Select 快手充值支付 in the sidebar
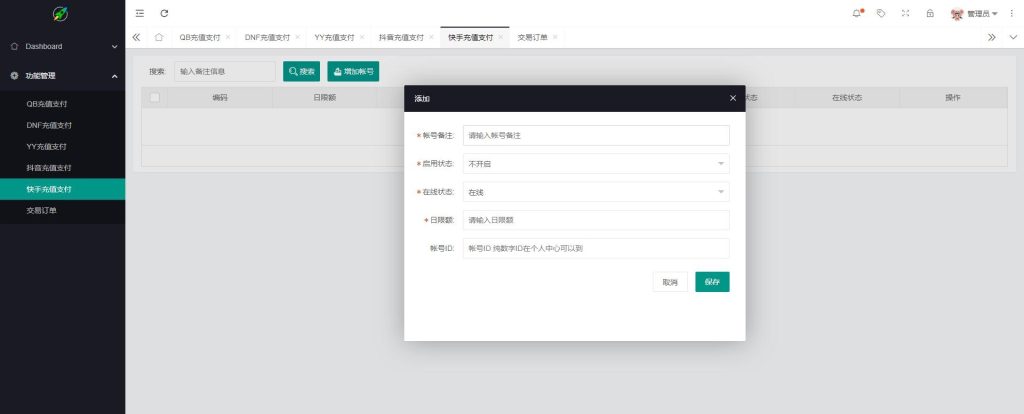Viewport: 1024px width, 414px height. pyautogui.click(x=63, y=189)
